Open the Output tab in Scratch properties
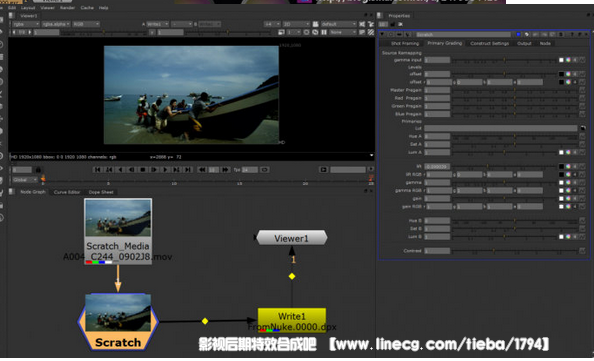Viewport: 594px width, 361px height. click(x=524, y=44)
